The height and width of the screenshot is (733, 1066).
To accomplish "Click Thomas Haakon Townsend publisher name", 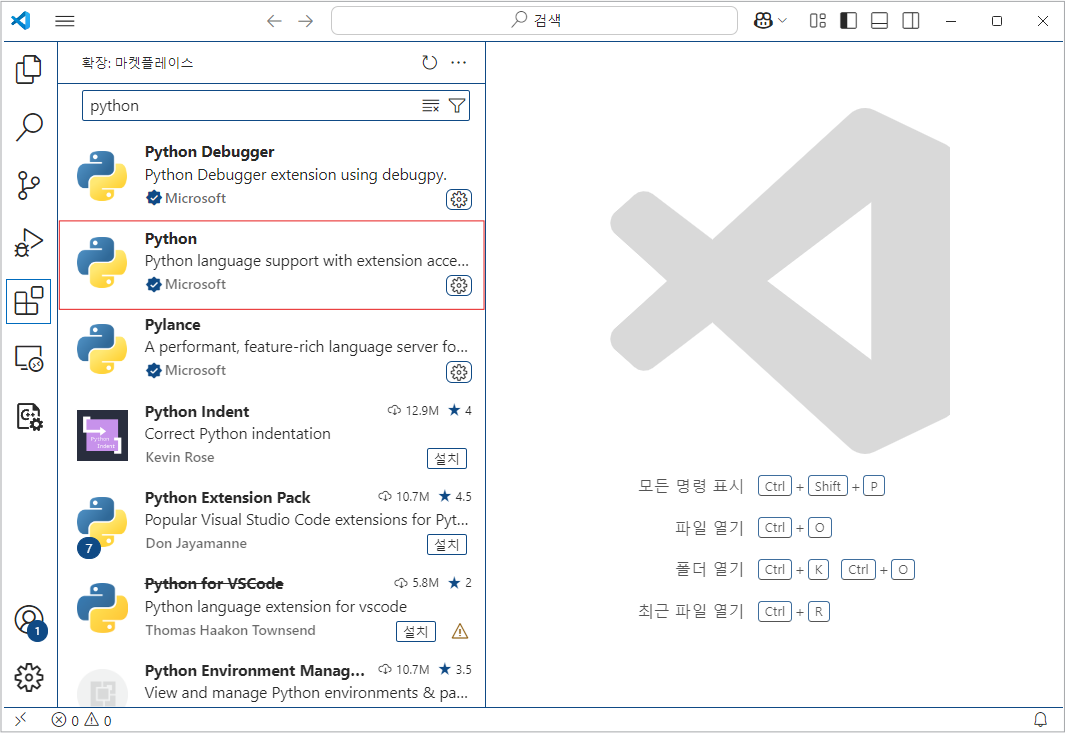I will point(230,630).
